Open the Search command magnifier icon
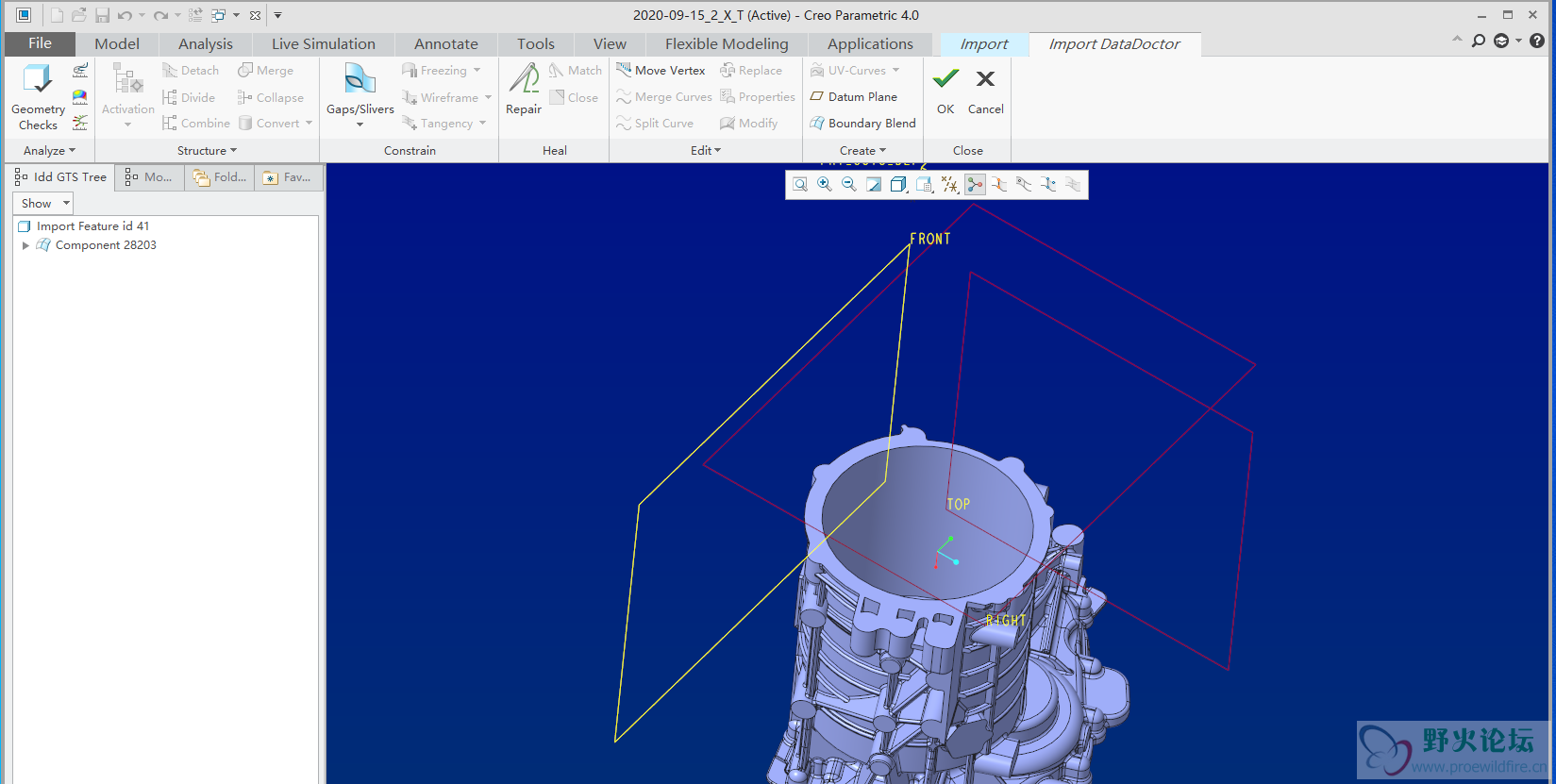 [x=1479, y=41]
